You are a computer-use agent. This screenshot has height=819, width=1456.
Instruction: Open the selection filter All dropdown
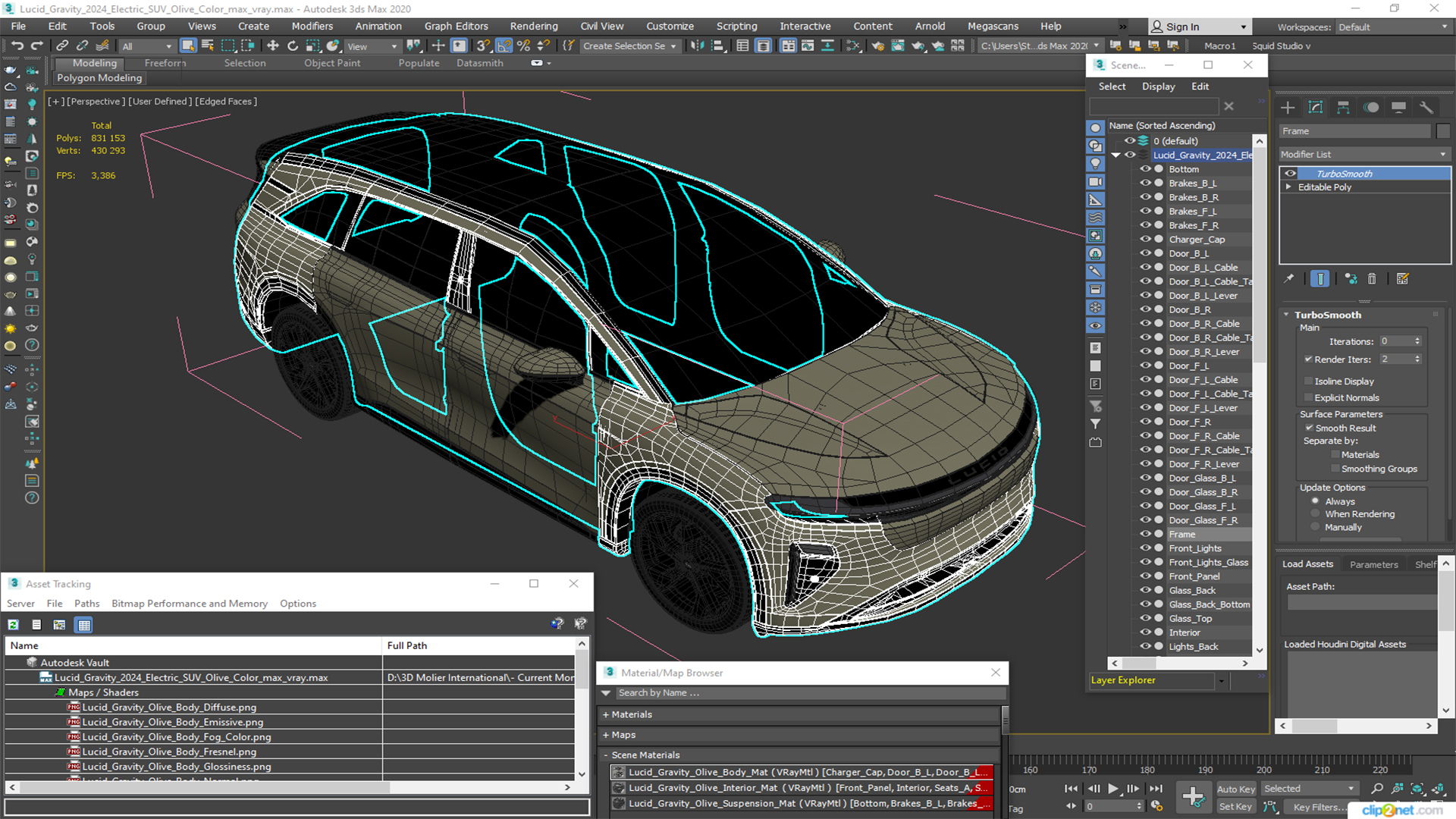point(148,46)
